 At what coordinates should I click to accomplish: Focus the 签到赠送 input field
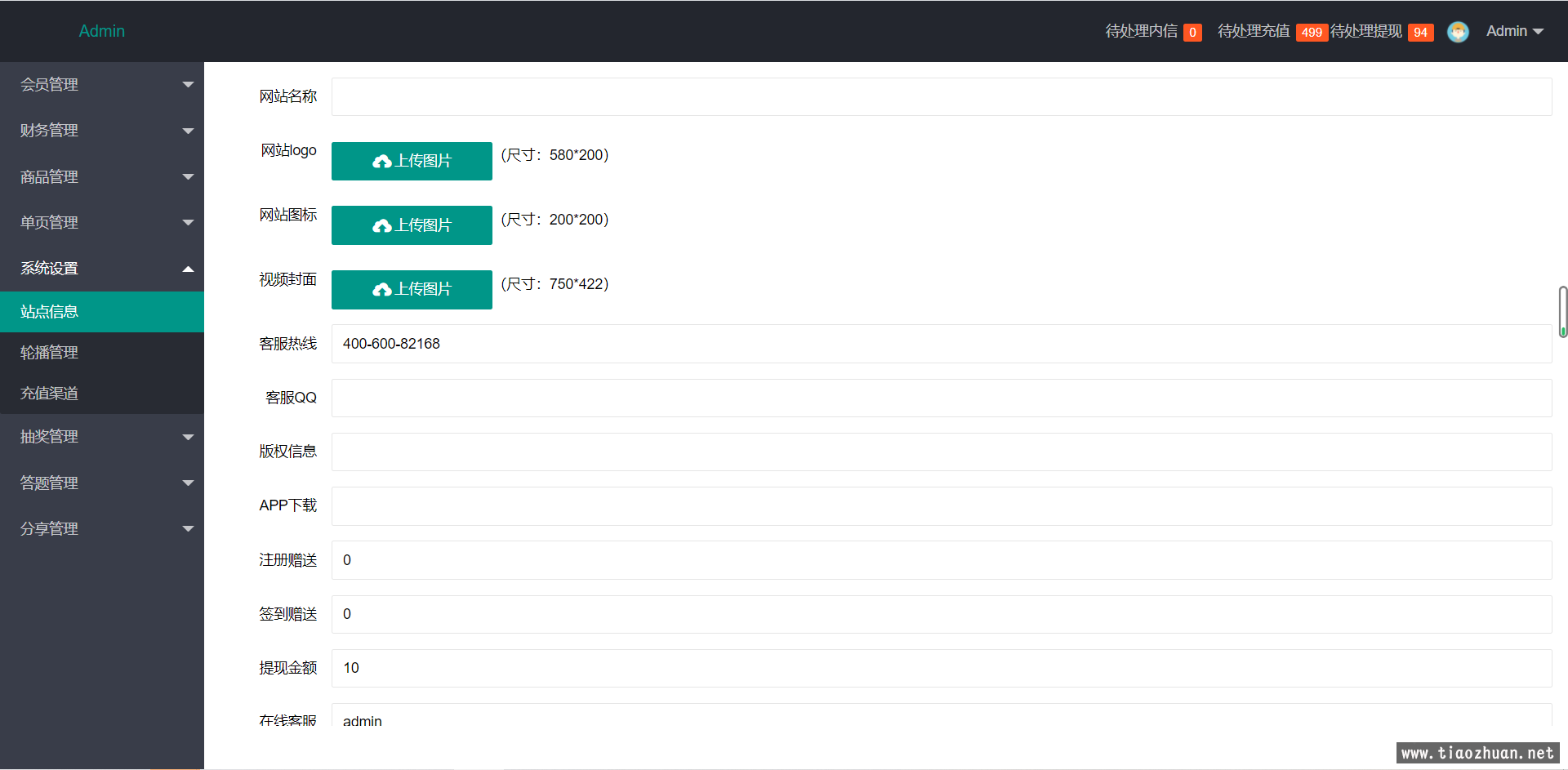942,614
